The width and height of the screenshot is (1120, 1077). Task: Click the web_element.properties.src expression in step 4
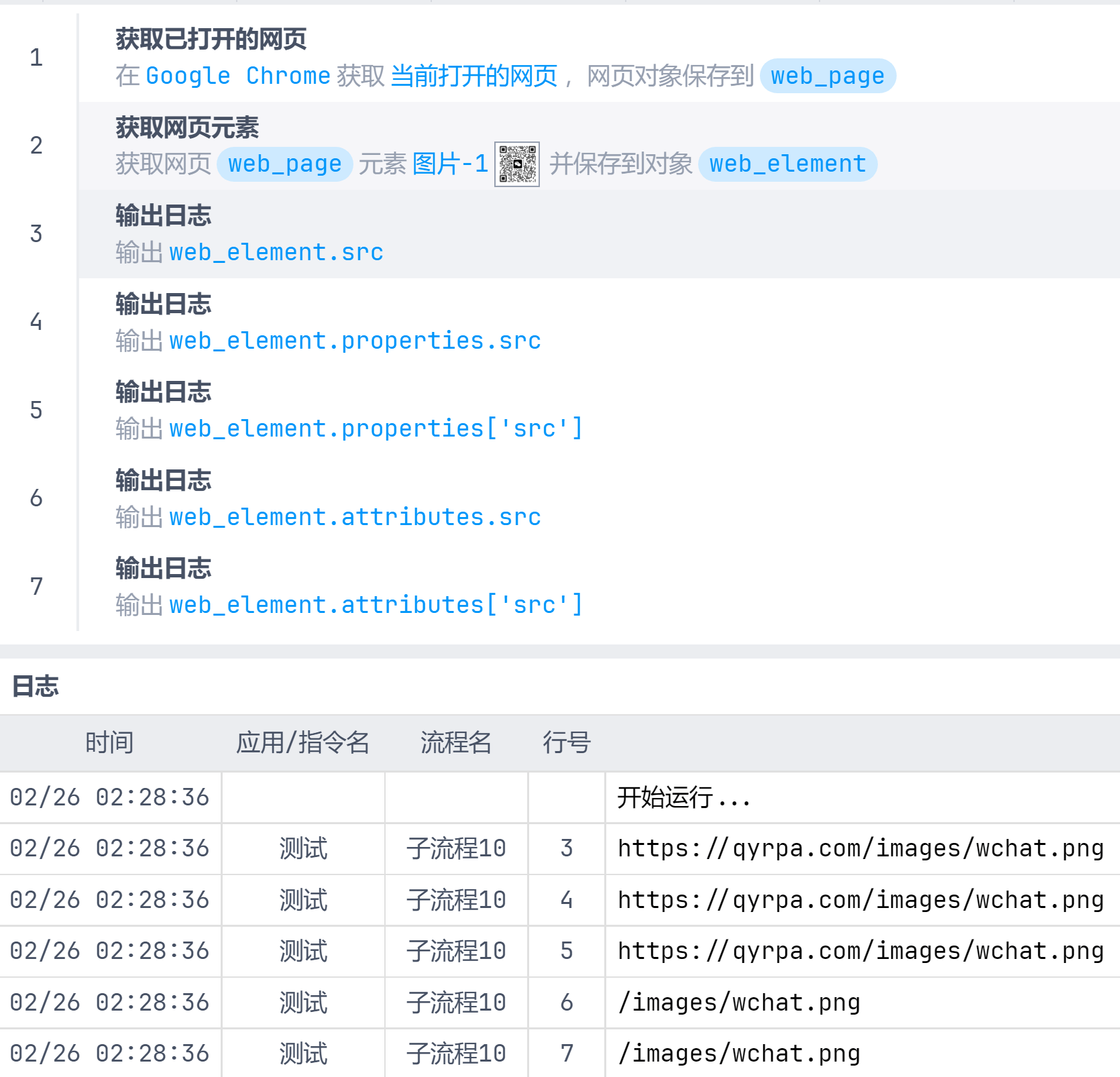tap(355, 341)
